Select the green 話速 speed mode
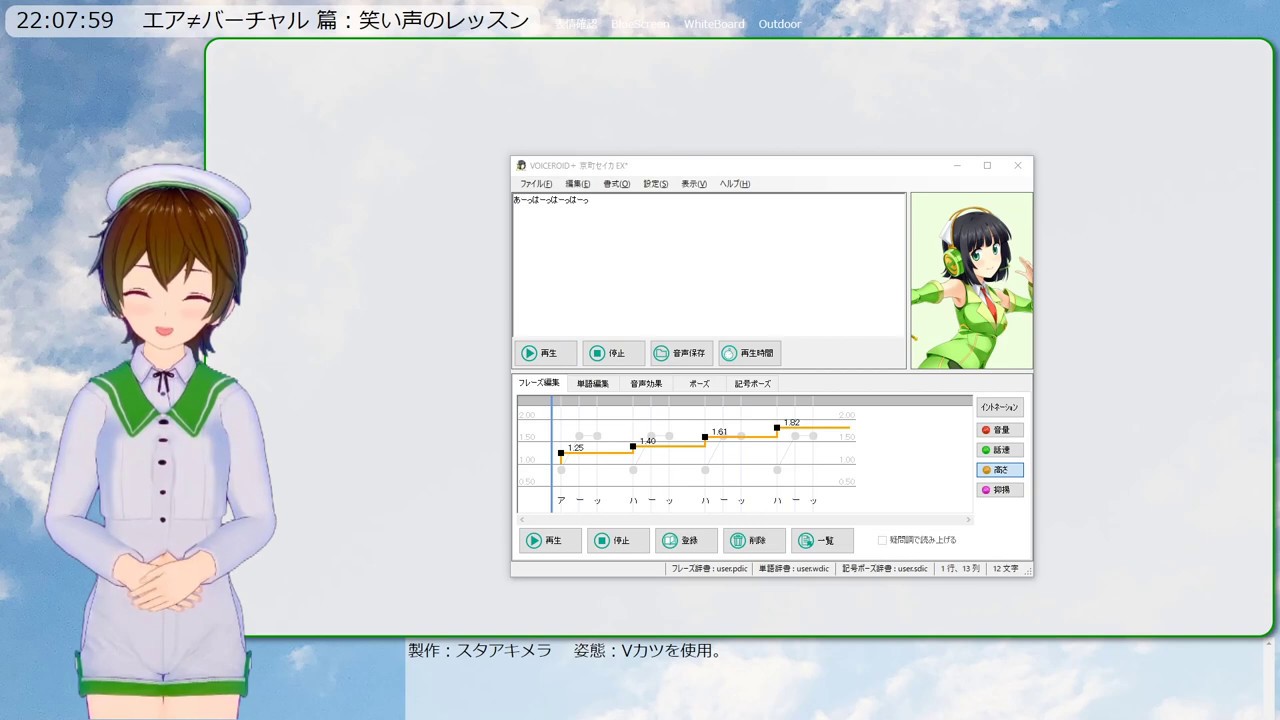The image size is (1280, 720). point(1000,450)
